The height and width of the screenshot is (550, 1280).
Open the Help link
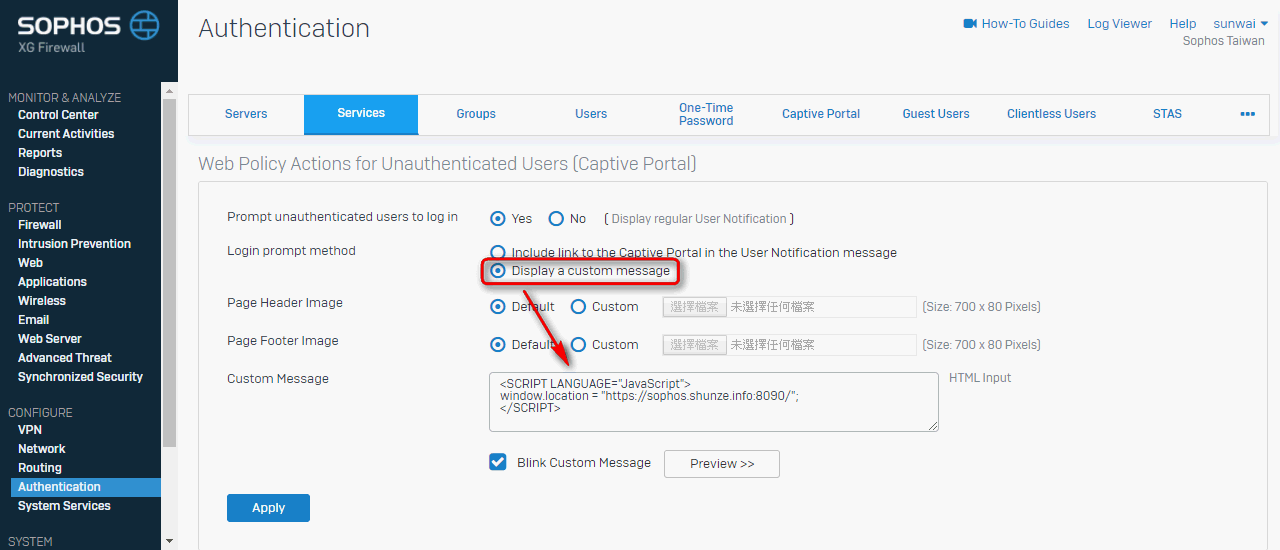pyautogui.click(x=1183, y=23)
